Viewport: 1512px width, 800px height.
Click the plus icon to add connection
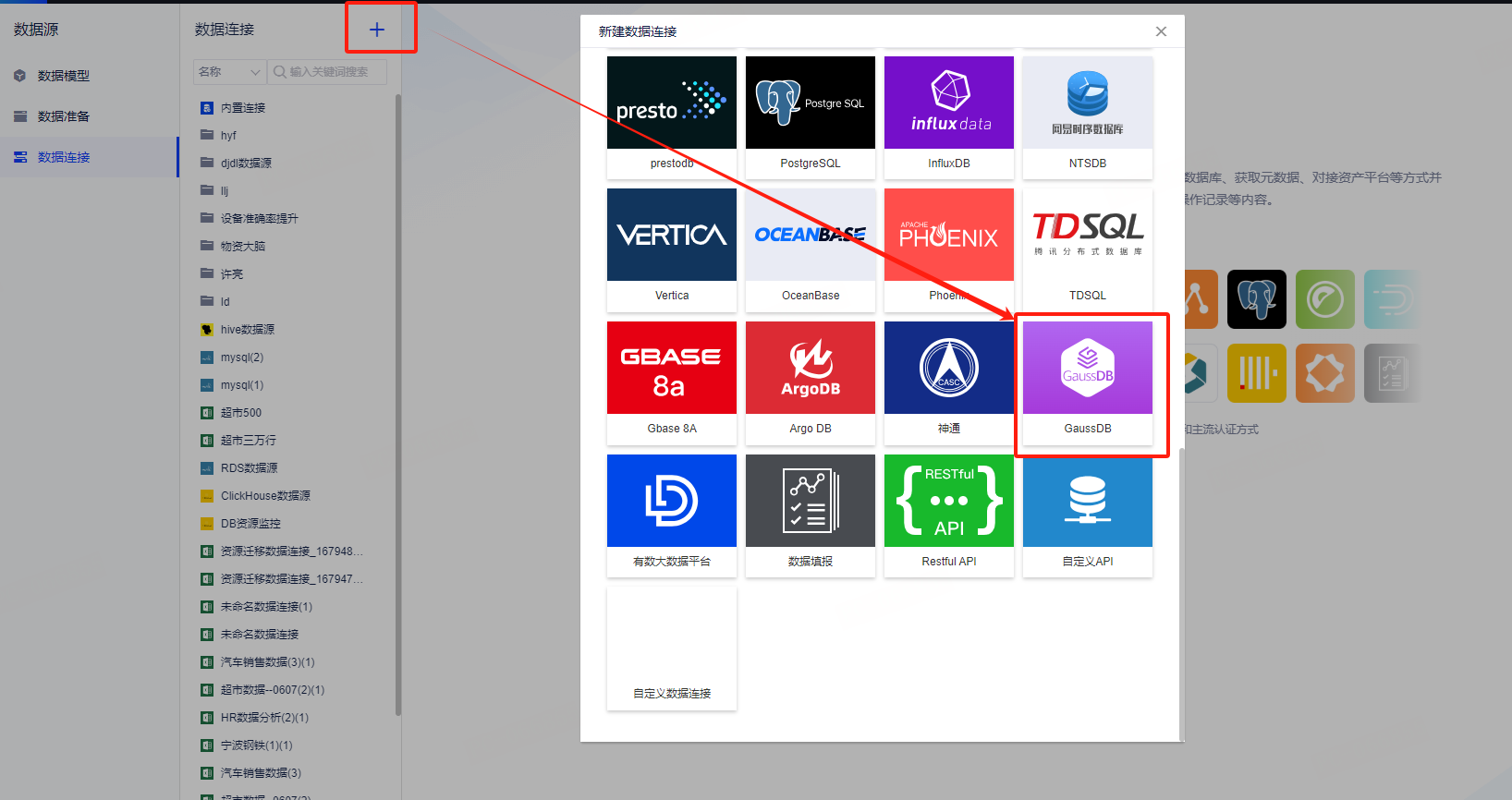[x=377, y=30]
